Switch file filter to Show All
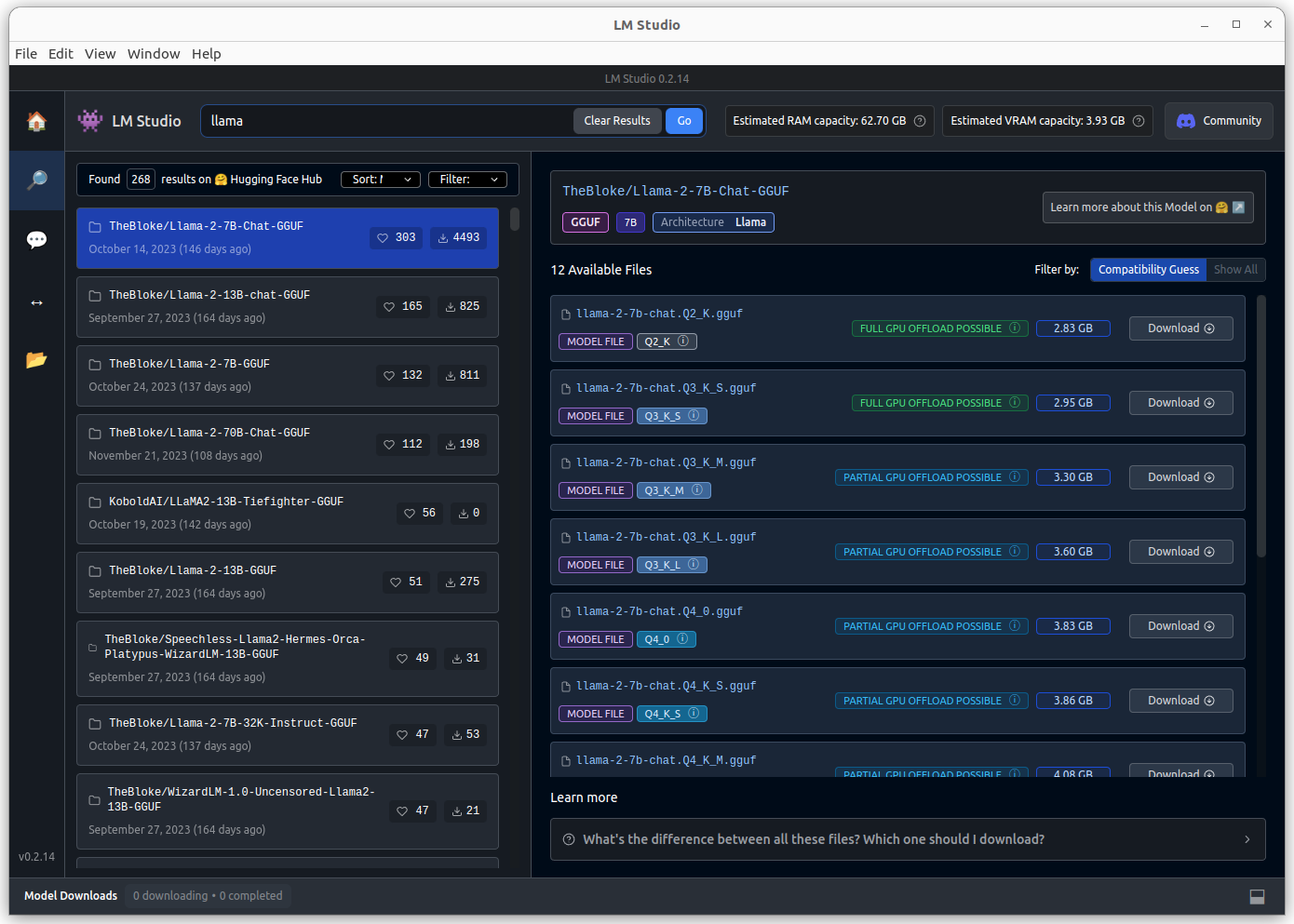Image resolution: width=1294 pixels, height=924 pixels. coord(1235,270)
